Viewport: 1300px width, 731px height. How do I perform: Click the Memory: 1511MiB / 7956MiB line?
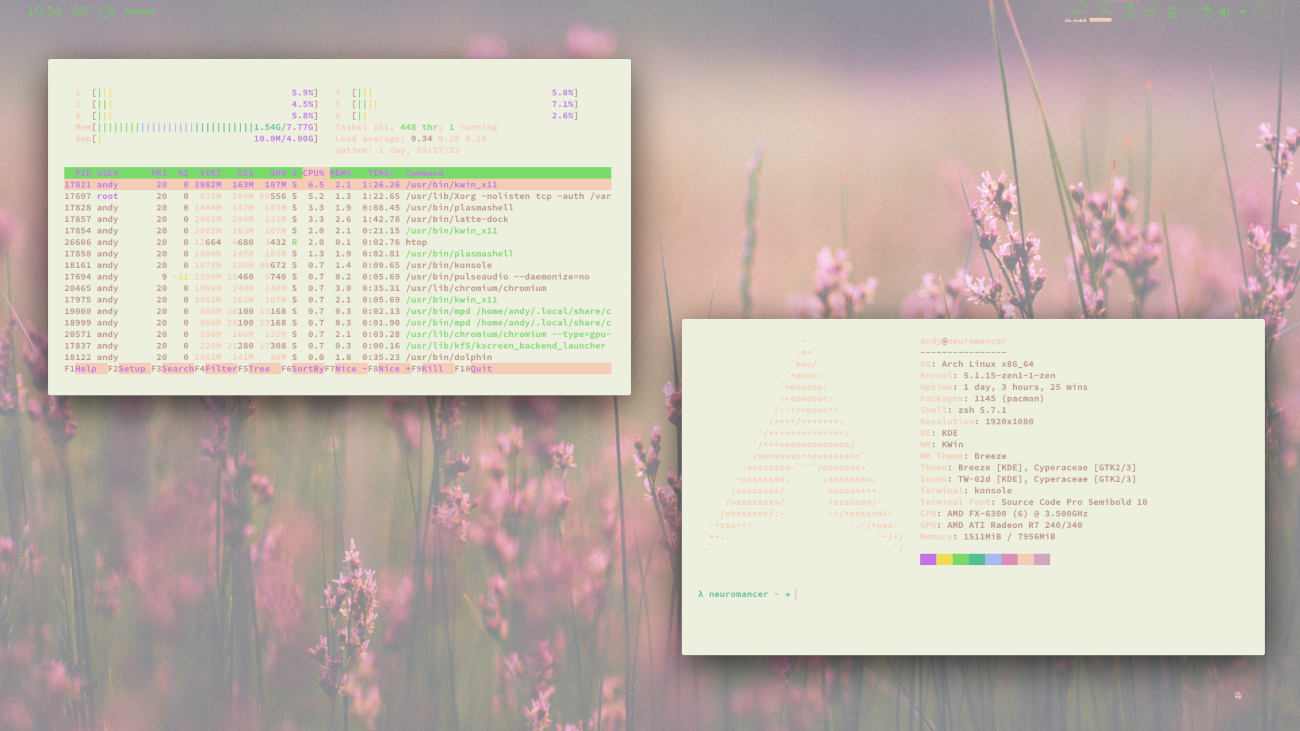click(988, 537)
